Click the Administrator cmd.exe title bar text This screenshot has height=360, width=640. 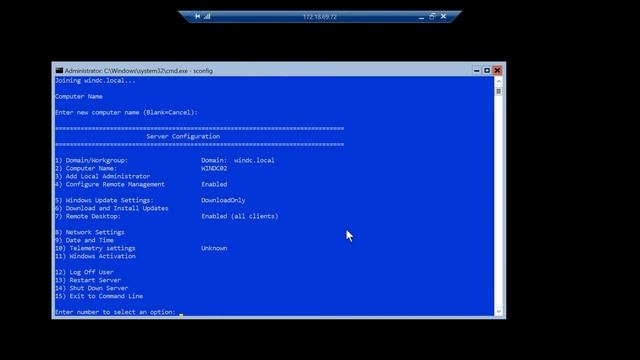[x=139, y=71]
